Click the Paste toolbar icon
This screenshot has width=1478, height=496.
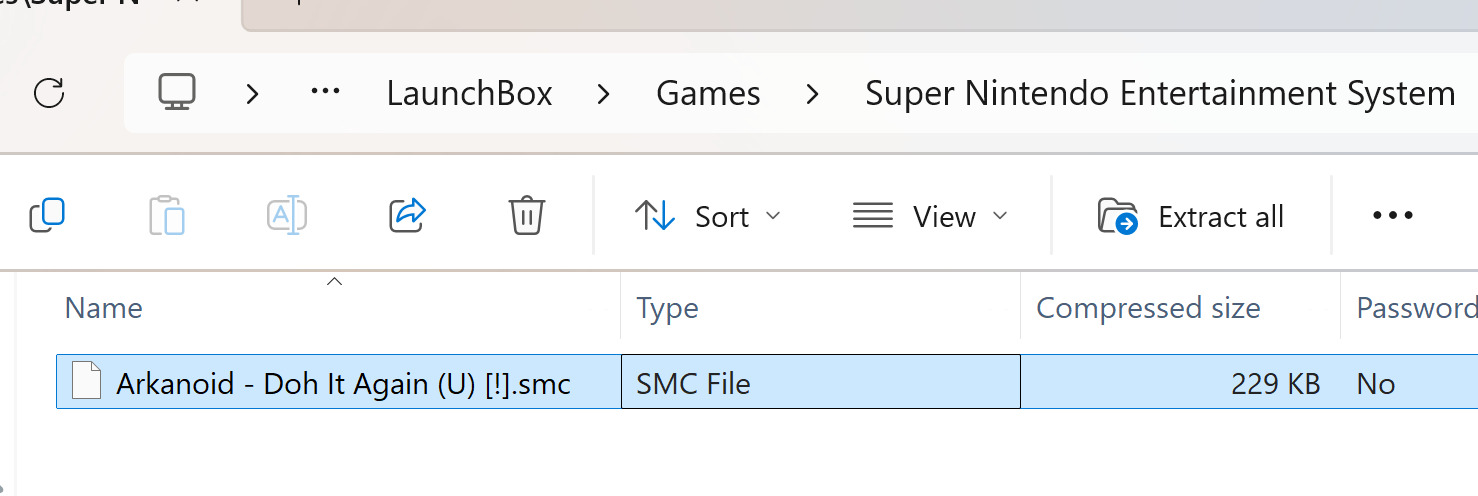point(167,215)
